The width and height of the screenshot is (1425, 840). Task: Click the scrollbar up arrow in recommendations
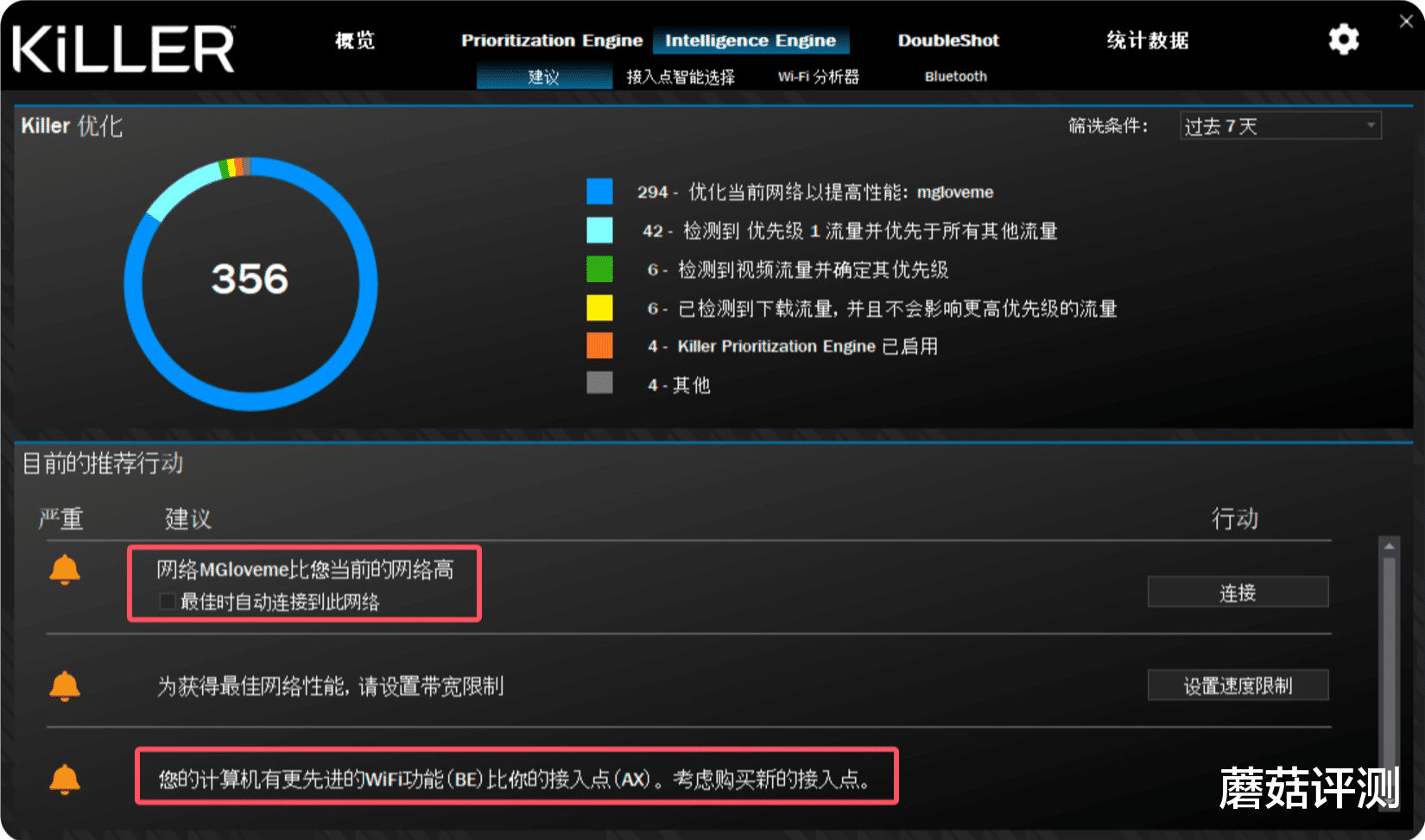[x=1389, y=546]
